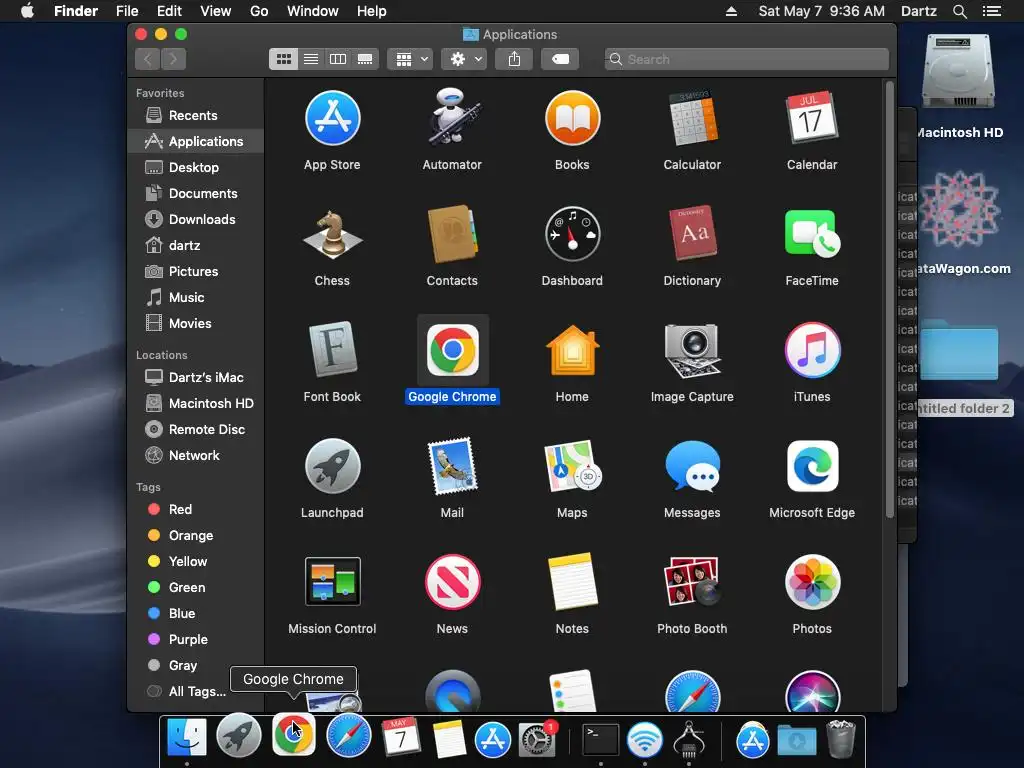Viewport: 1024px width, 768px height.
Task: Go to Downloads in the sidebar
Action: (x=196, y=219)
